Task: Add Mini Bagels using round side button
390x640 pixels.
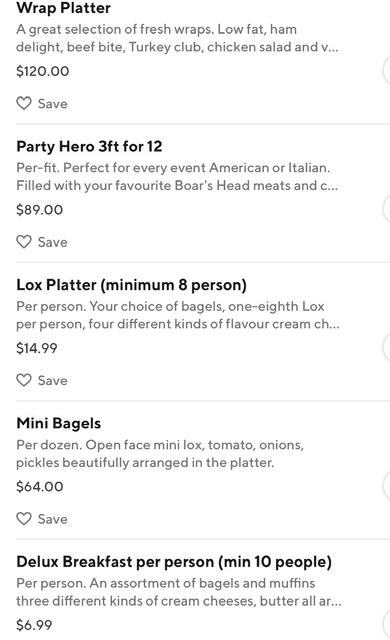Action: 387,486
